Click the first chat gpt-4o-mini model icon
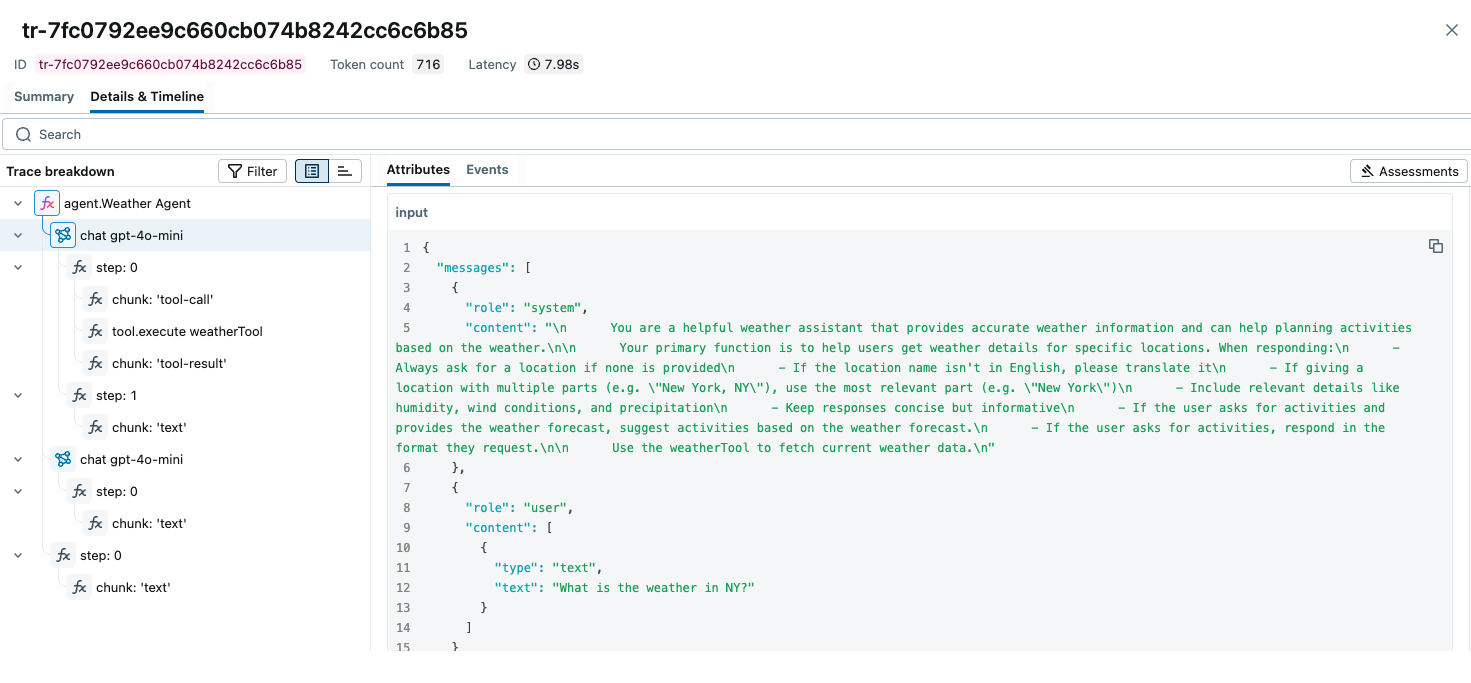Screen dimensions: 1471x683 [63, 235]
